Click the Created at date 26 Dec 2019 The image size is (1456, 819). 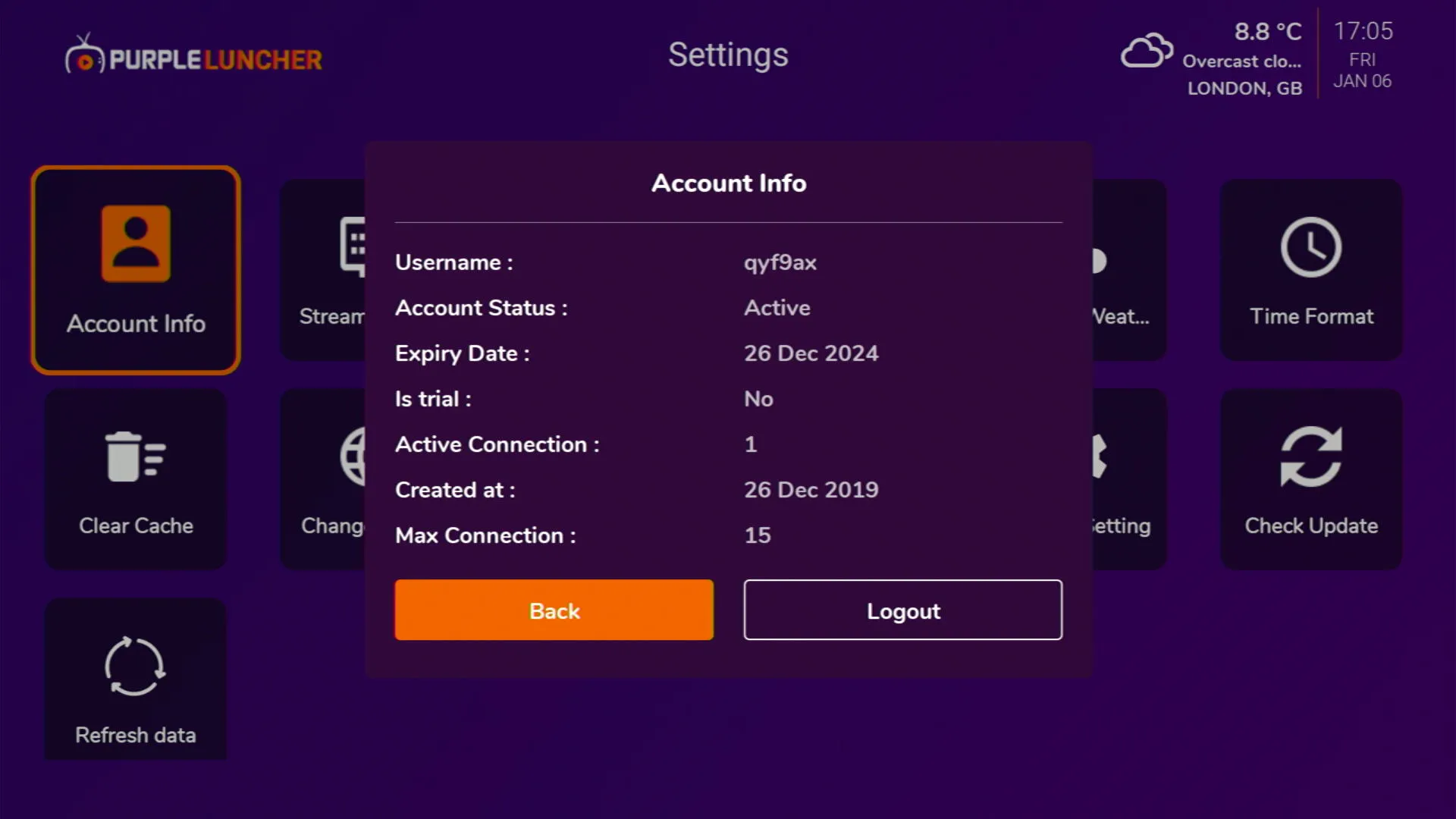coord(811,490)
